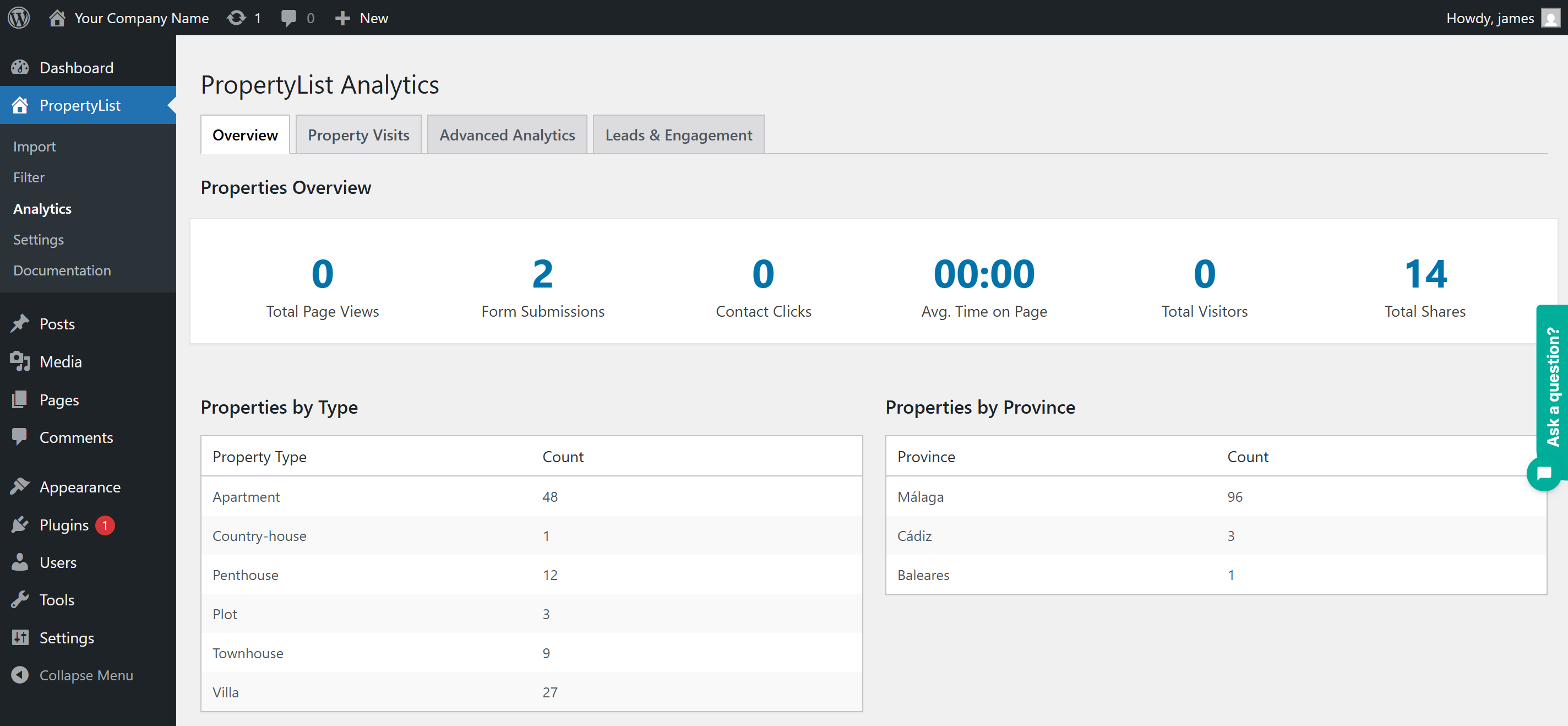Viewport: 1568px width, 726px height.
Task: Open Plugins via the plugin icon
Action: click(x=20, y=524)
